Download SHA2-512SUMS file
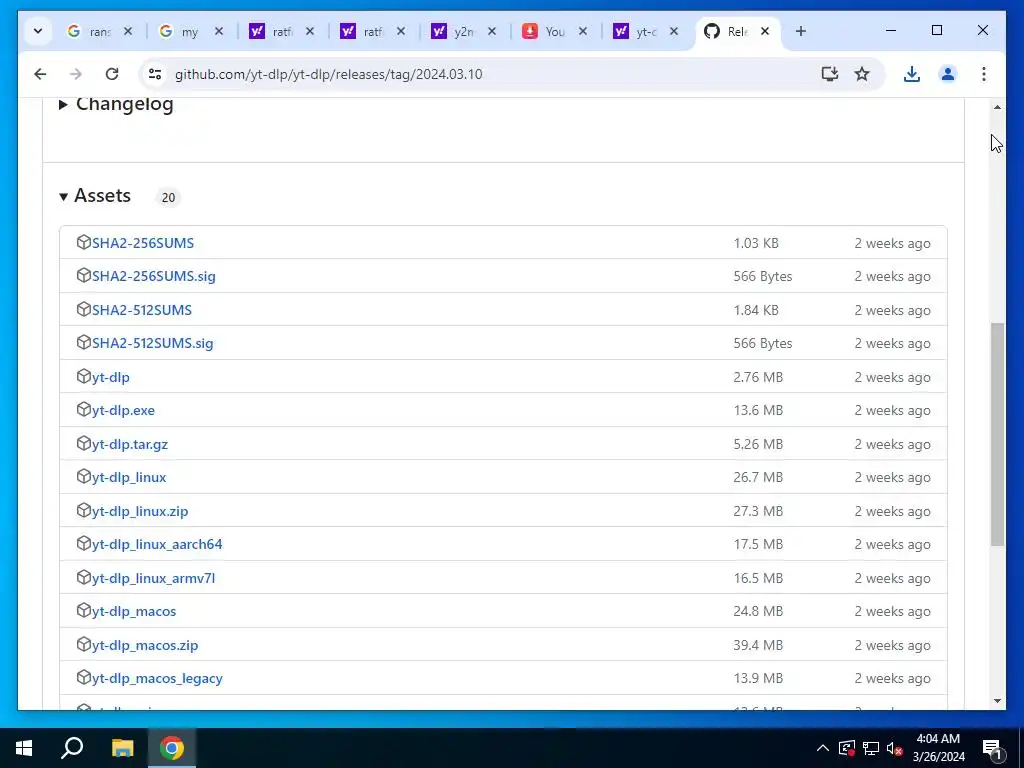The height and width of the screenshot is (768, 1024). click(x=142, y=310)
